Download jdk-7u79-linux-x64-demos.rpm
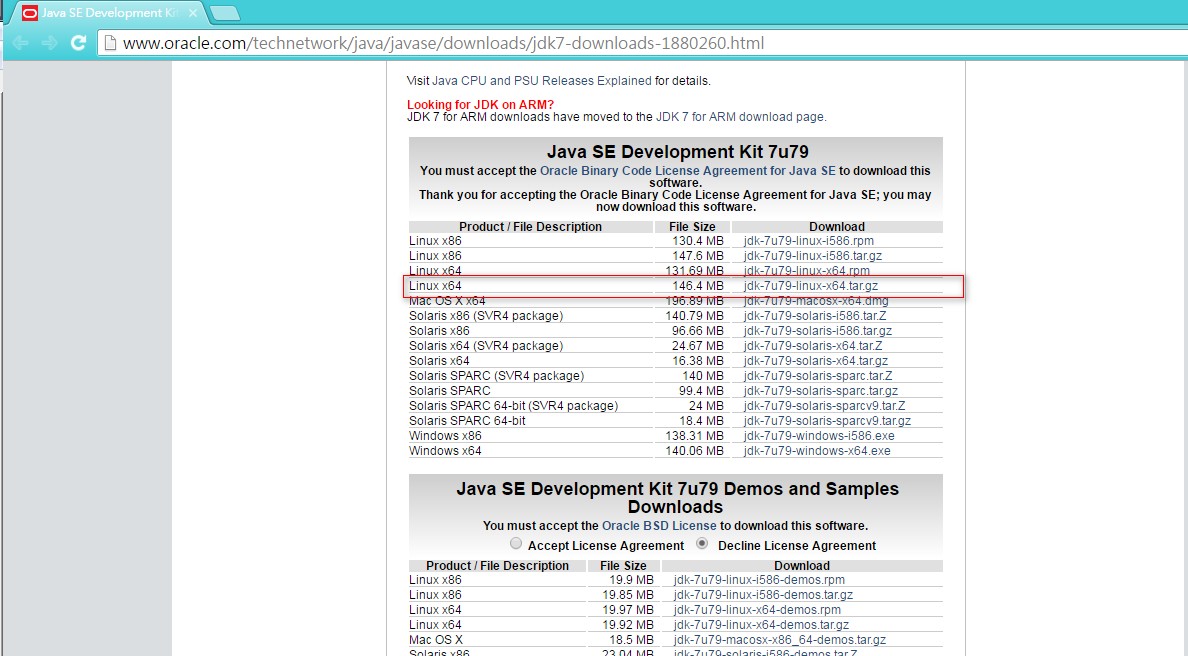This screenshot has width=1188, height=656. click(757, 610)
